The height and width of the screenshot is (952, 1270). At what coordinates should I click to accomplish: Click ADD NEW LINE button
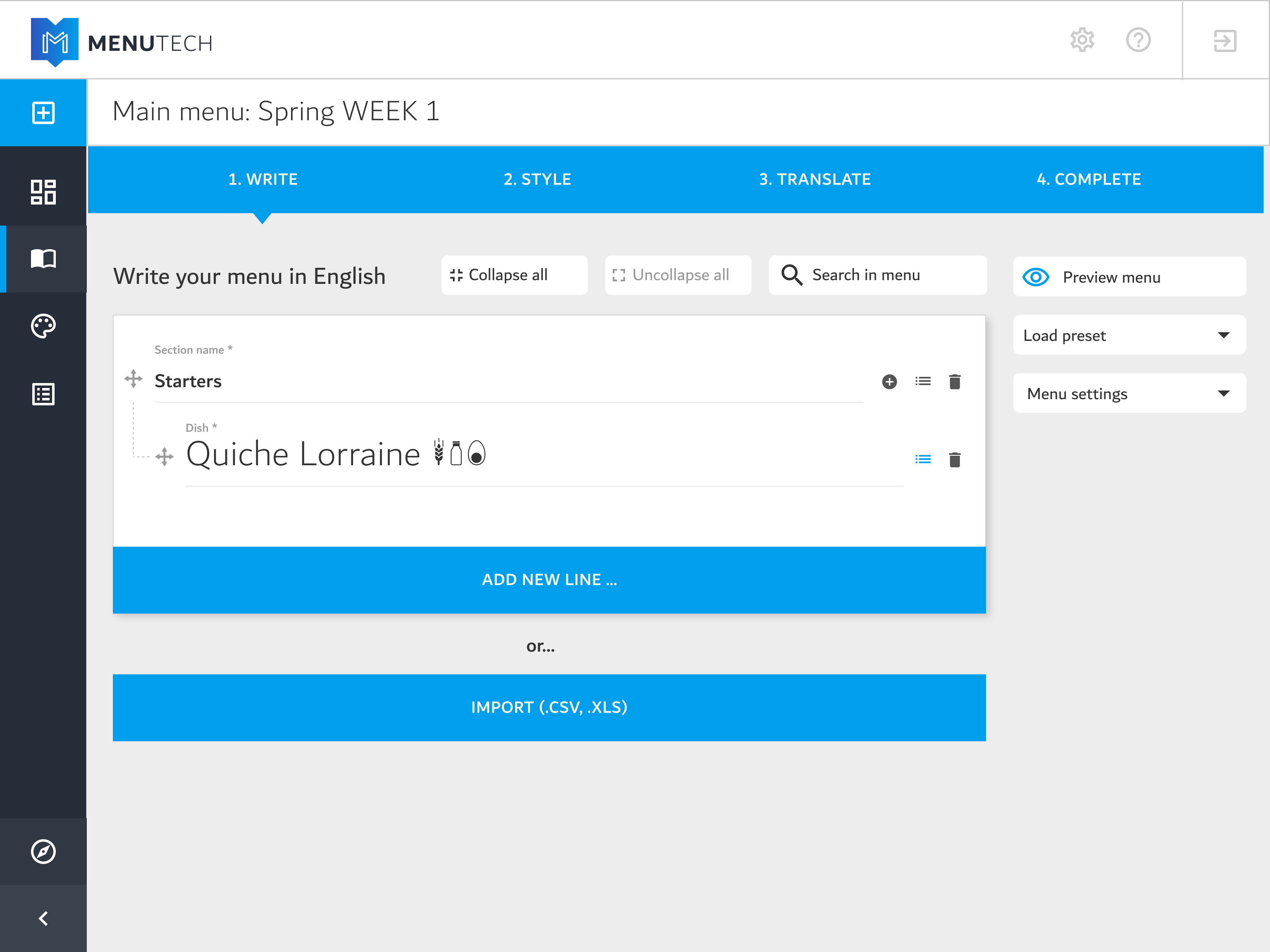[549, 579]
